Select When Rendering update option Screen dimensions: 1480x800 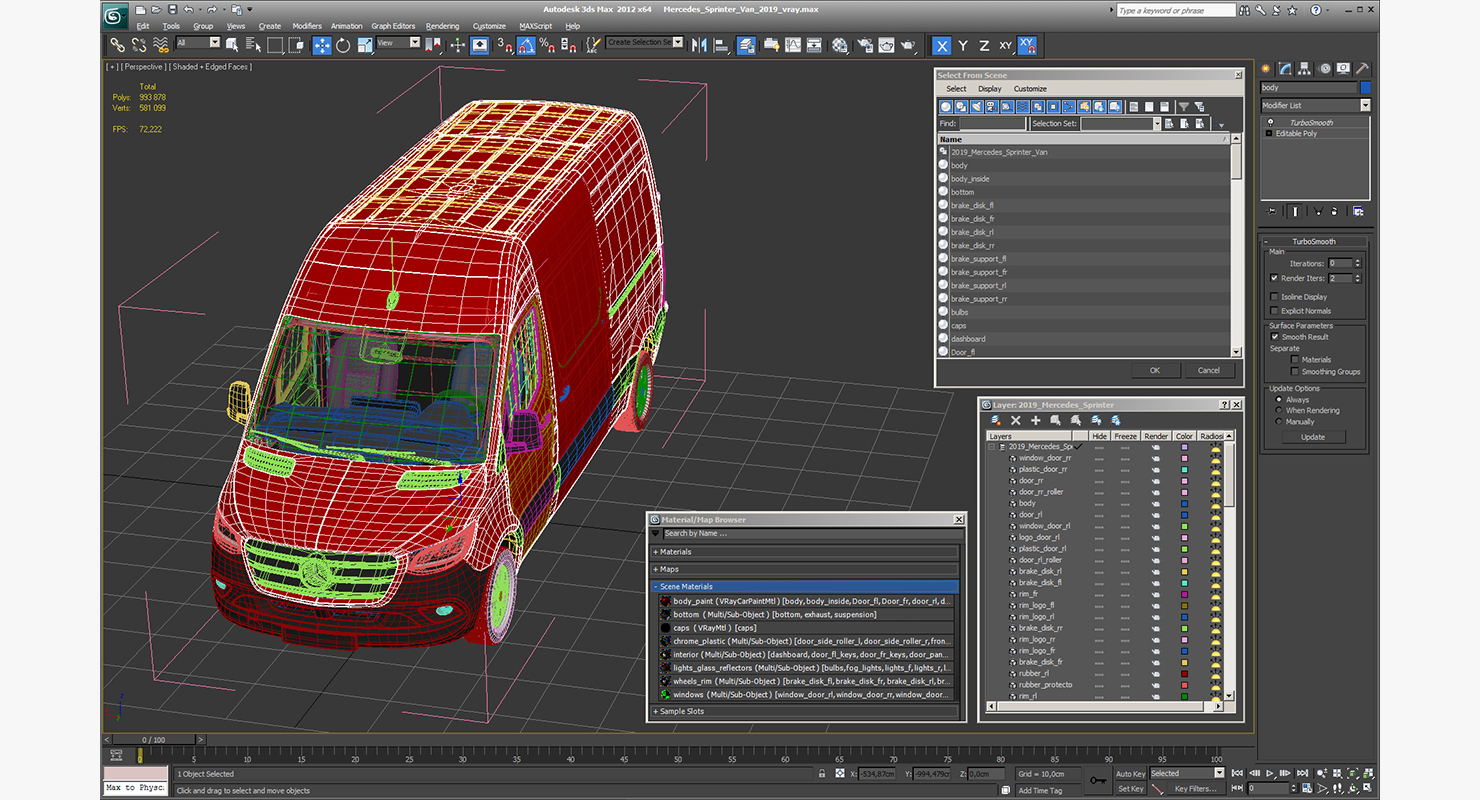pos(1278,411)
